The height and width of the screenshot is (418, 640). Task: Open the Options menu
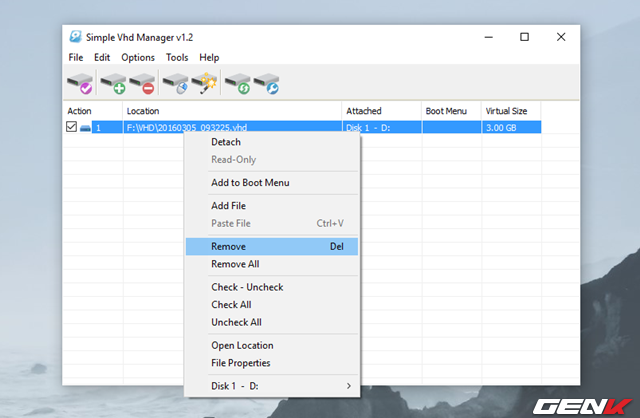[x=138, y=58]
